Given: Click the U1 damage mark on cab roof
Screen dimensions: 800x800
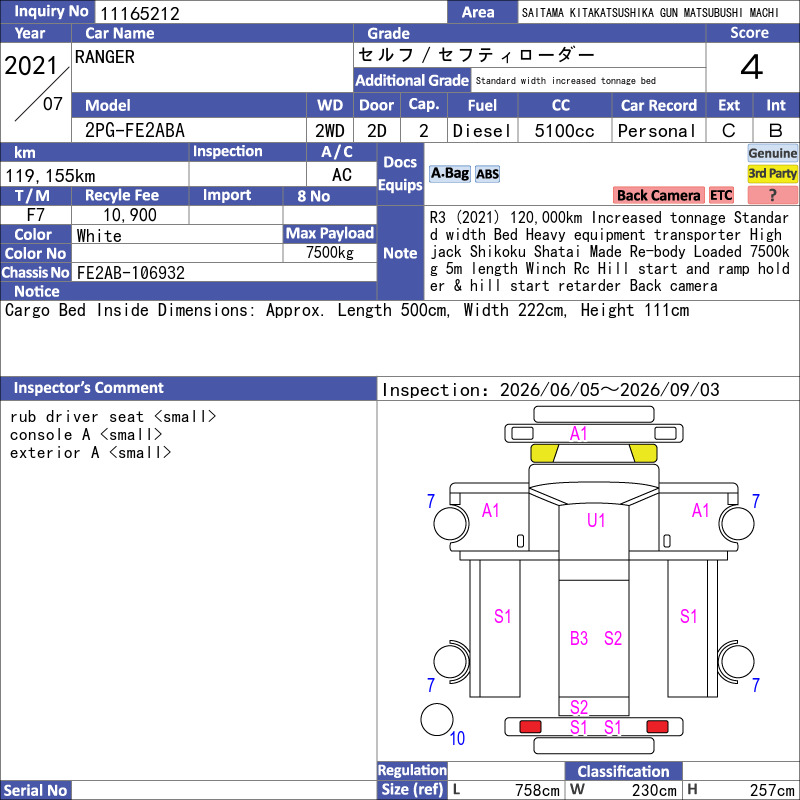Looking at the screenshot, I should [596, 520].
